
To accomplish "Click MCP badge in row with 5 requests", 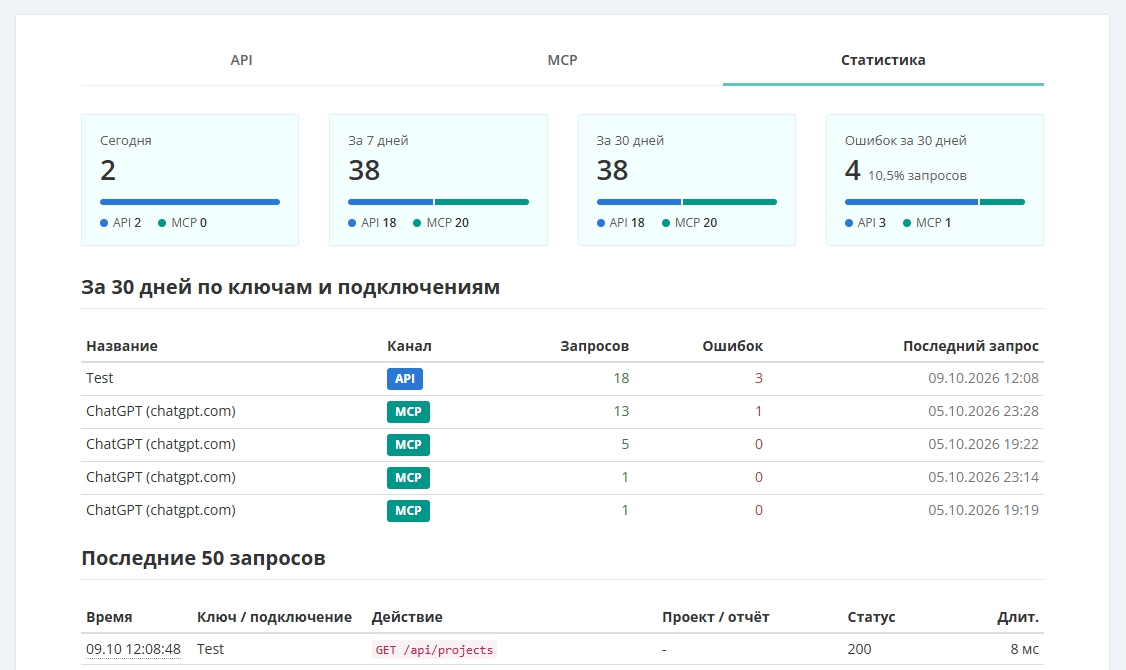I will pyautogui.click(x=408, y=445).
